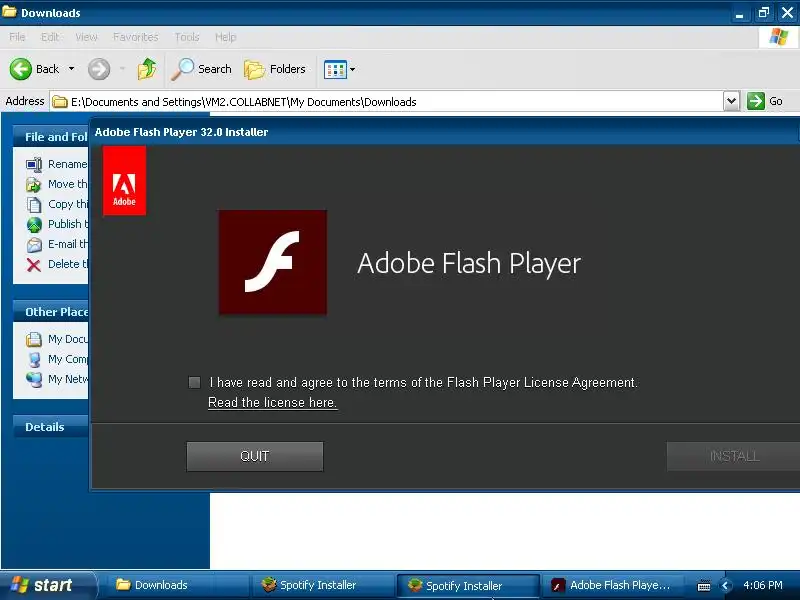This screenshot has height=600, width=800.
Task: Expand the Details panel header
Action: [51, 427]
